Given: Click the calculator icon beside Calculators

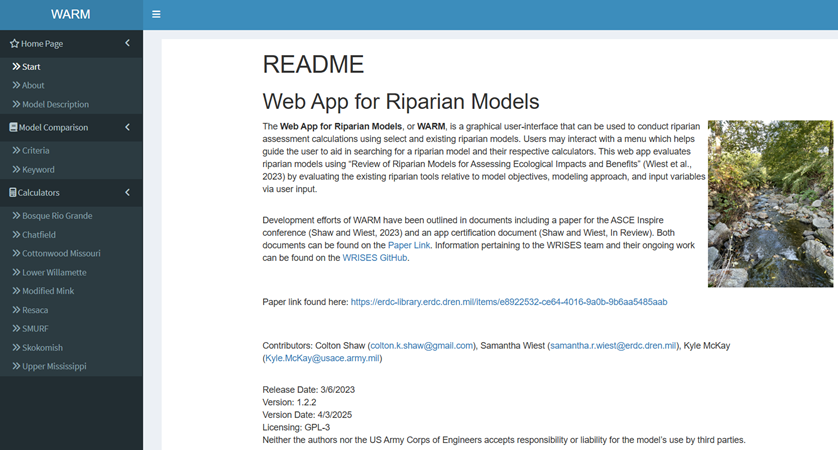Looking at the screenshot, I should pos(13,192).
